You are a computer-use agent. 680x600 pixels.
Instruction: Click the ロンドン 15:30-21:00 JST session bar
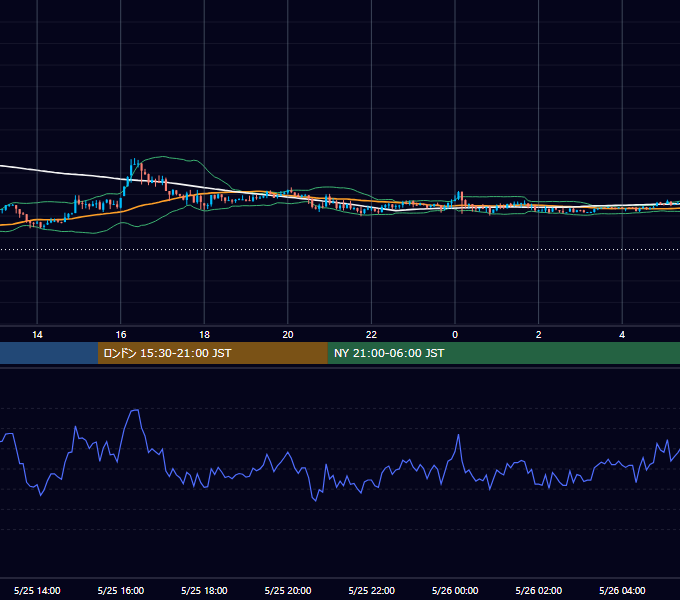point(212,353)
